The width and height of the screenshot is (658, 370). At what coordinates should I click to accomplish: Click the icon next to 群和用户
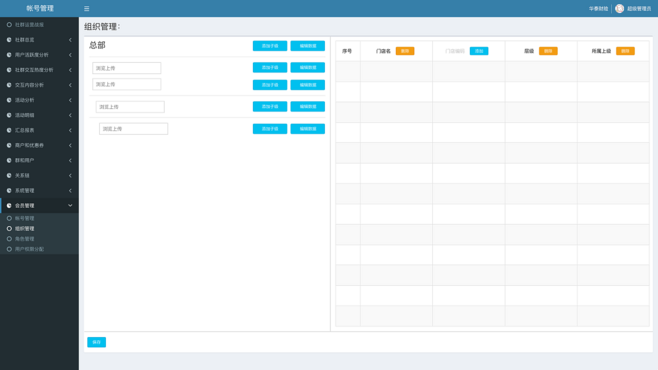9,161
